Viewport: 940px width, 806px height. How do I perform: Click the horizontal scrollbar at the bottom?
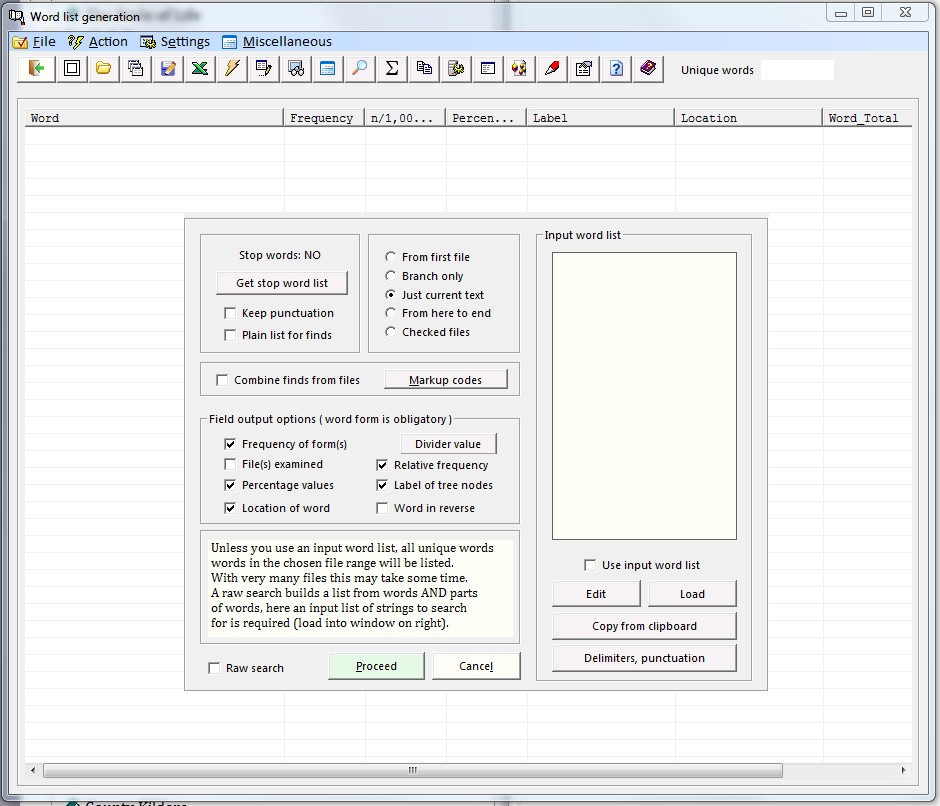(x=412, y=771)
